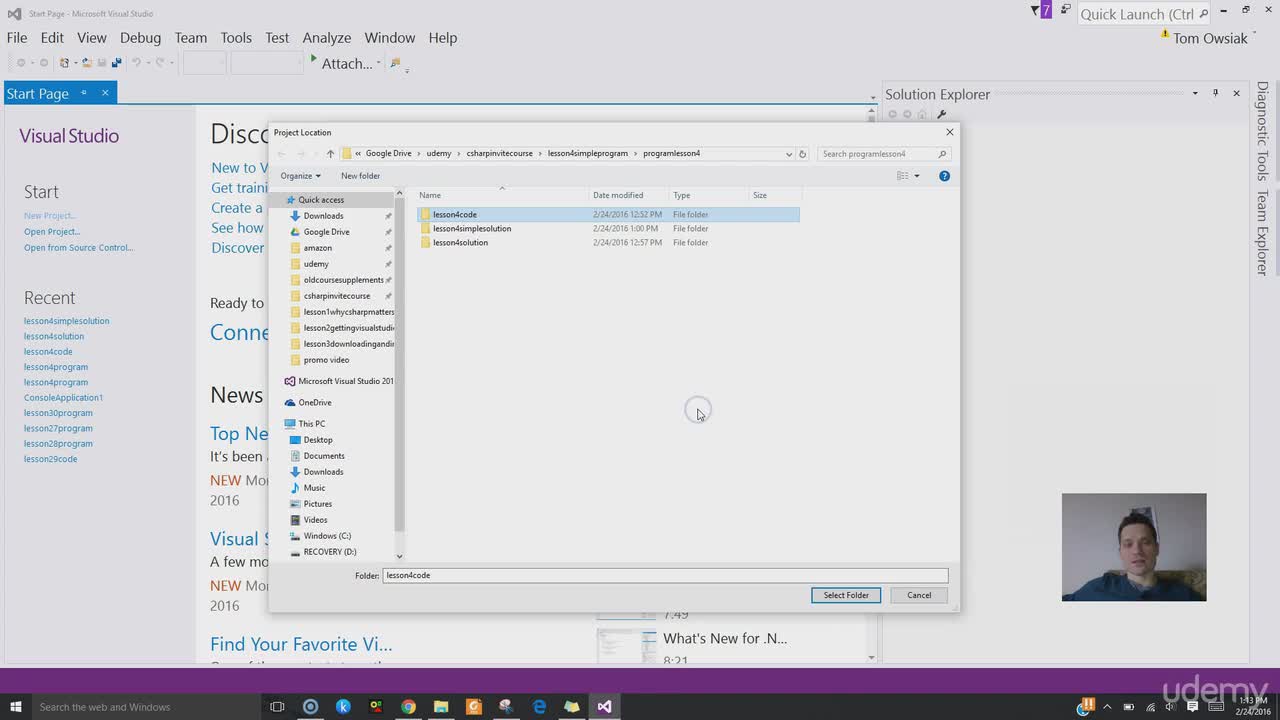Screen dimensions: 1280x720
Task: Open the Team menu
Action: [190, 37]
